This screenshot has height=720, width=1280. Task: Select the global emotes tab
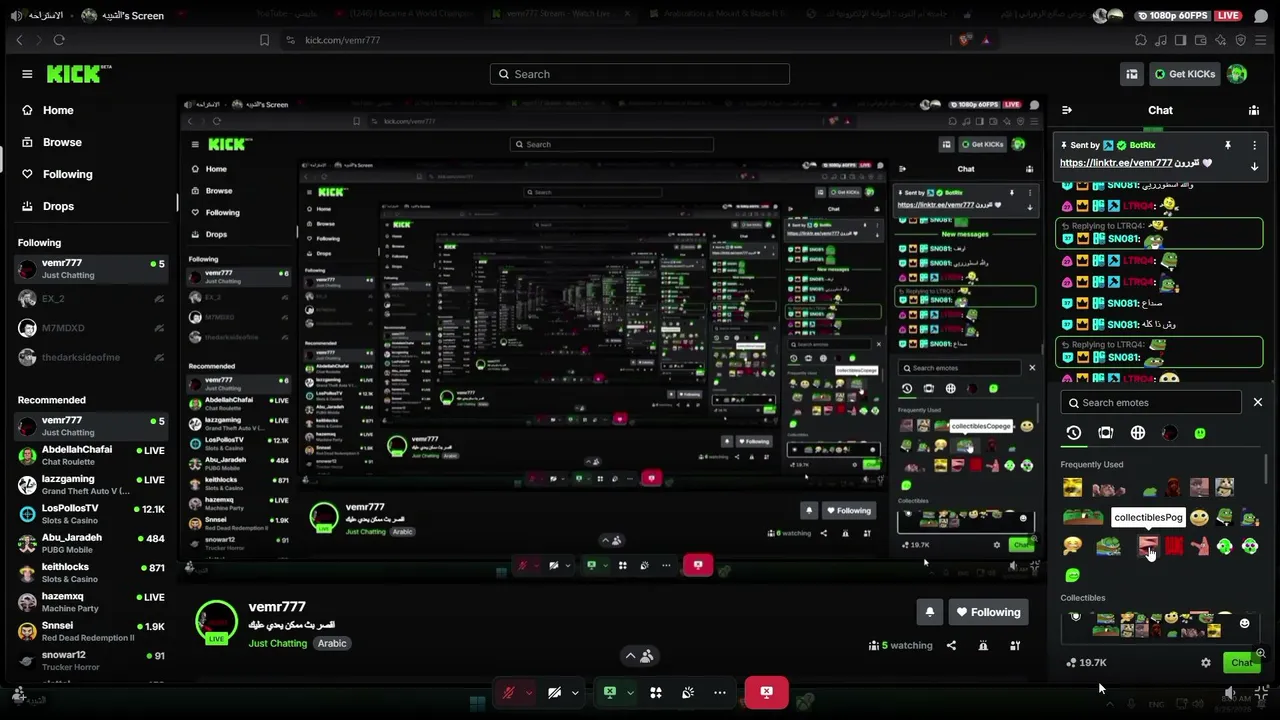tap(1138, 433)
